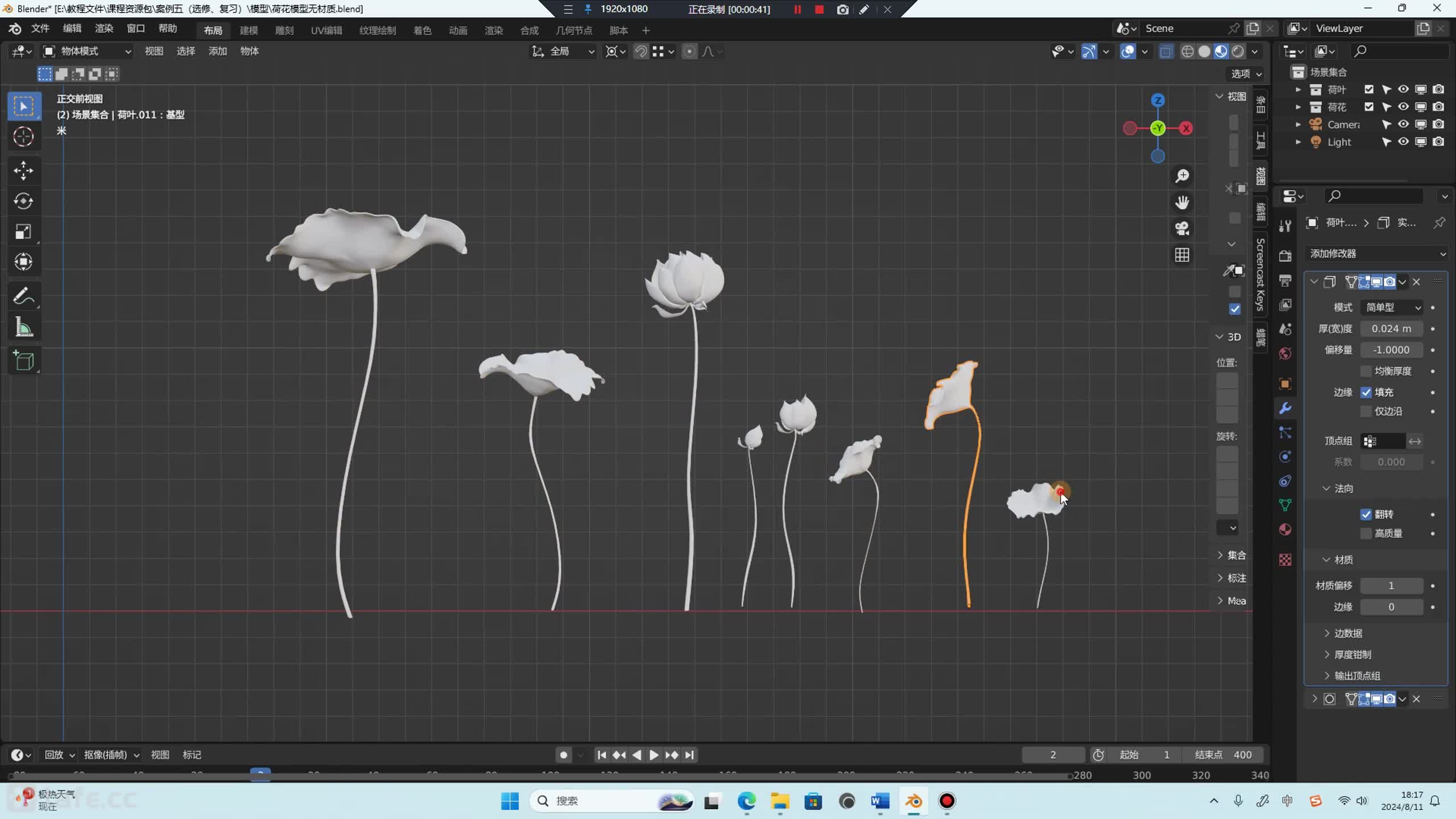Open the 文件 menu
The image size is (1456, 819).
point(40,28)
